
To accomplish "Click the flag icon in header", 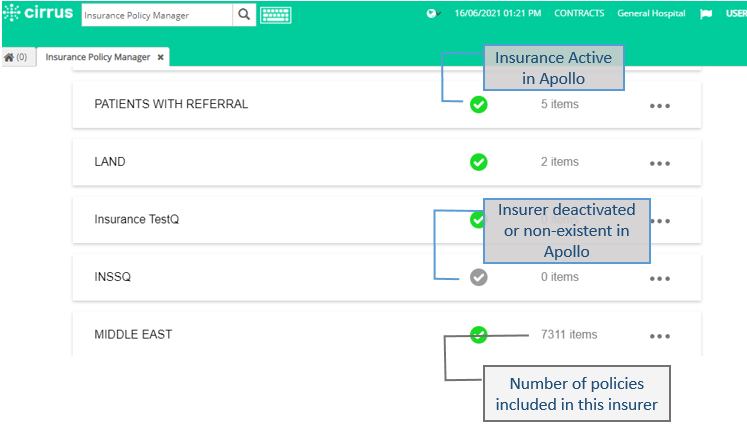I will point(706,14).
